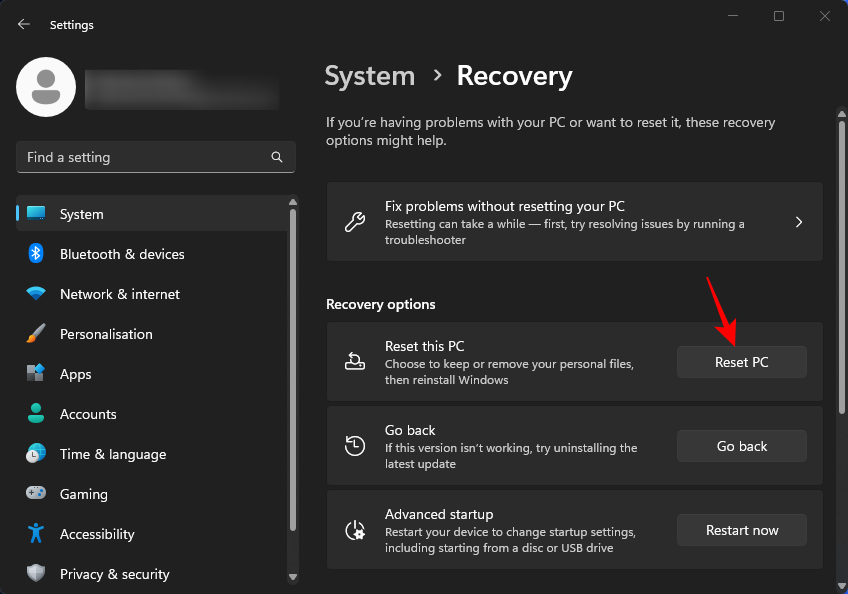Click the Reset PC button
Image resolution: width=848 pixels, height=594 pixels.
741,362
